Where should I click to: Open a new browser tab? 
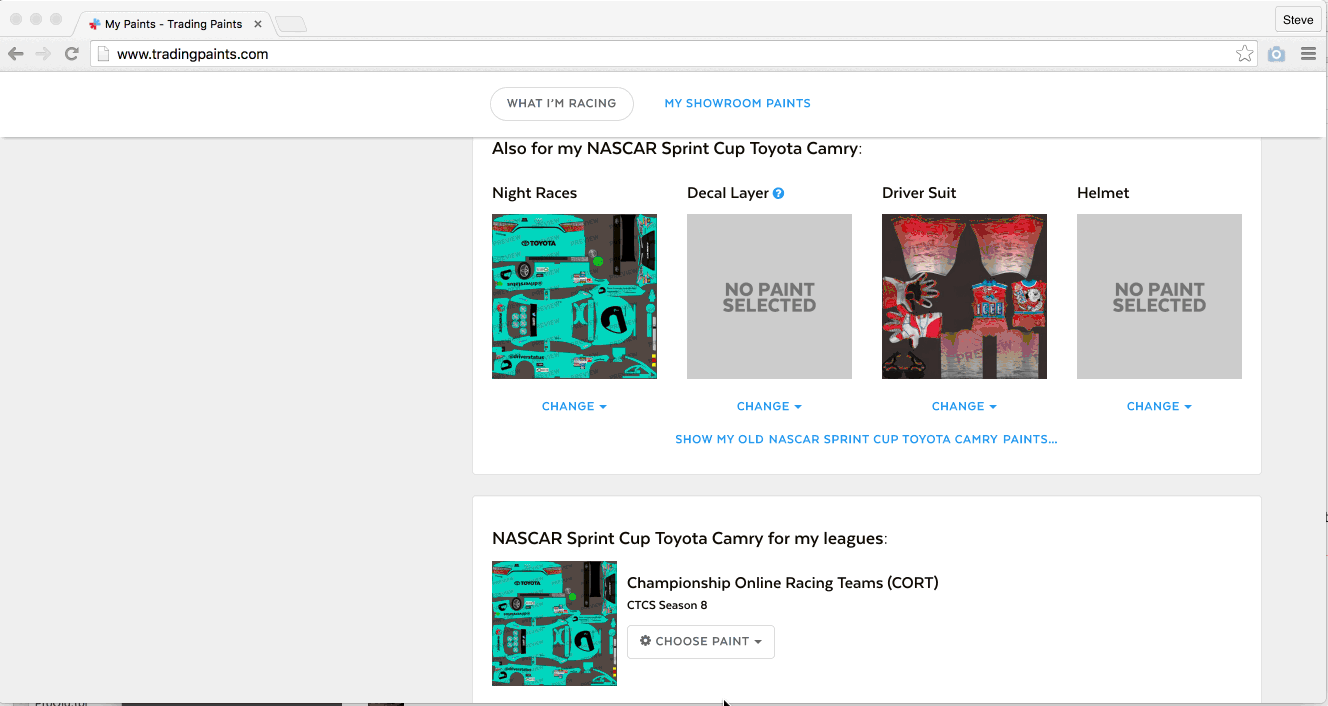(x=290, y=24)
